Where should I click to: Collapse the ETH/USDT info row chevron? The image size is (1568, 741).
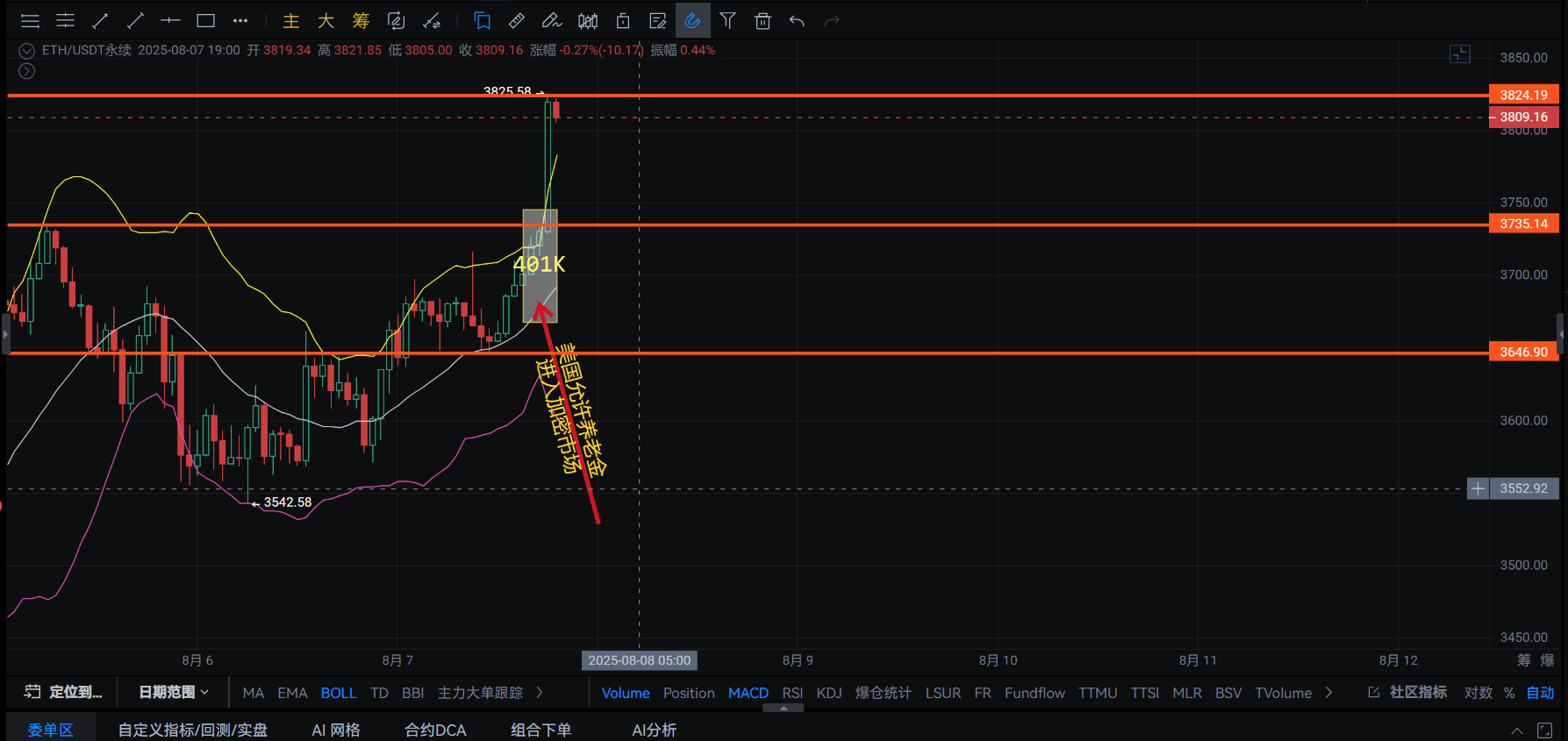pyautogui.click(x=27, y=51)
